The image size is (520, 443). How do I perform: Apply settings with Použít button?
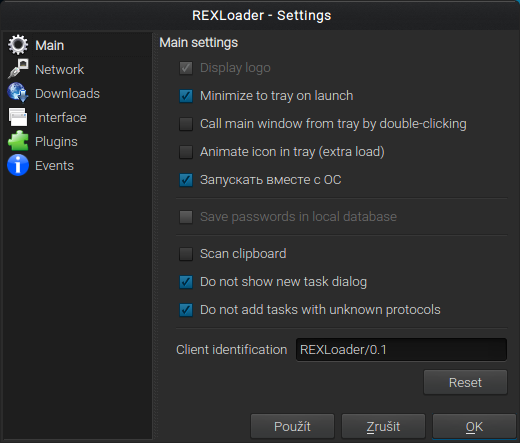click(x=292, y=426)
